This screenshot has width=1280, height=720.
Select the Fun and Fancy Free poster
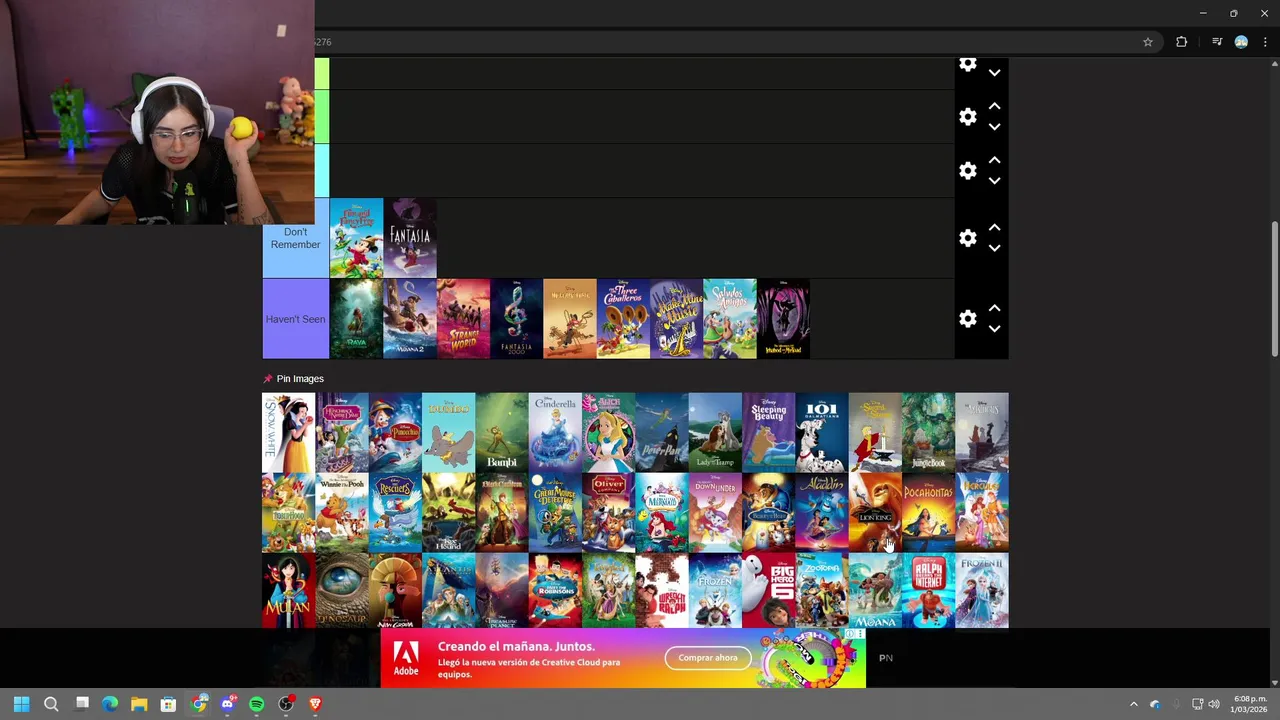pos(356,238)
